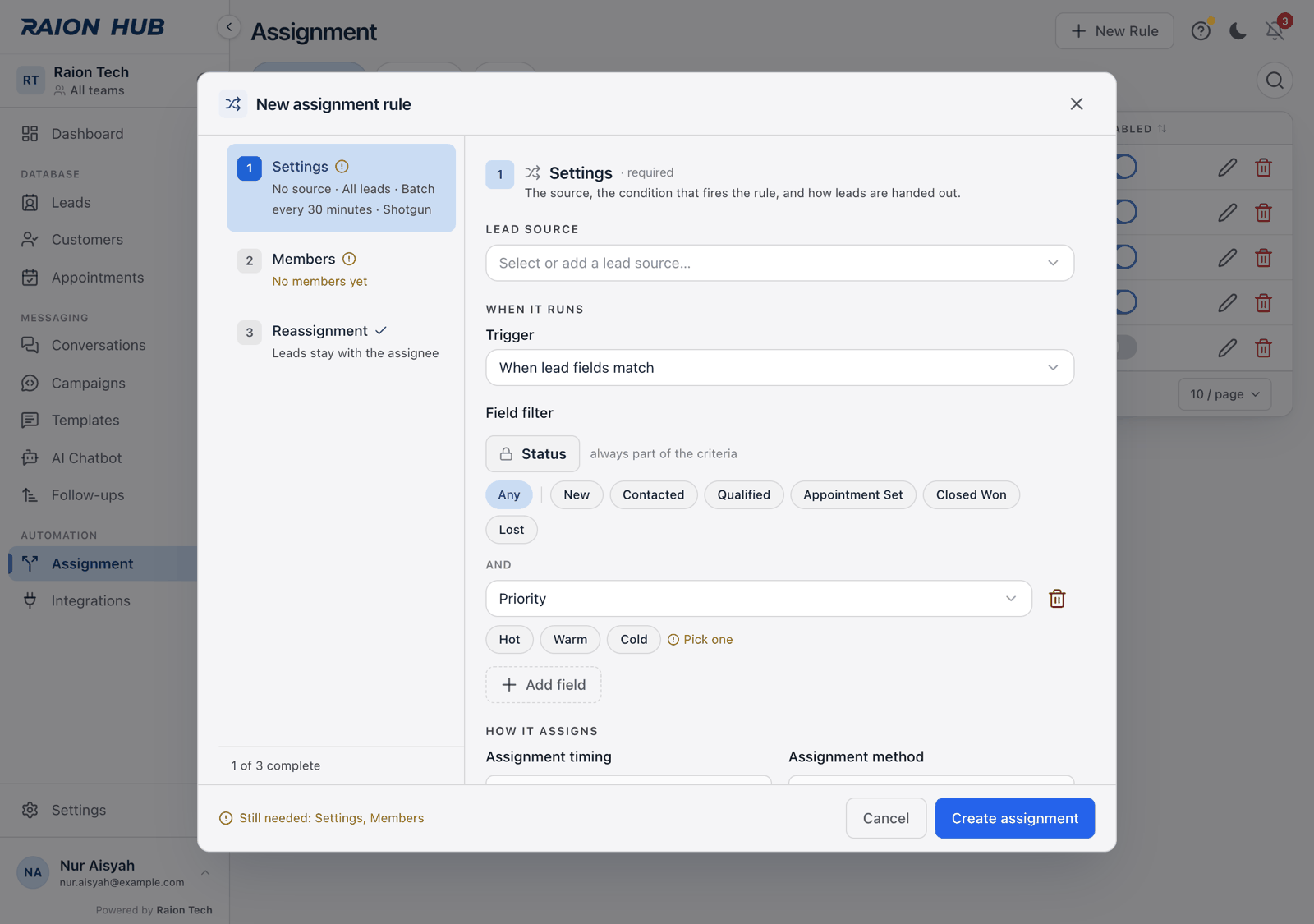Select the Lost status chip
Image resolution: width=1314 pixels, height=924 pixels.
coord(512,530)
